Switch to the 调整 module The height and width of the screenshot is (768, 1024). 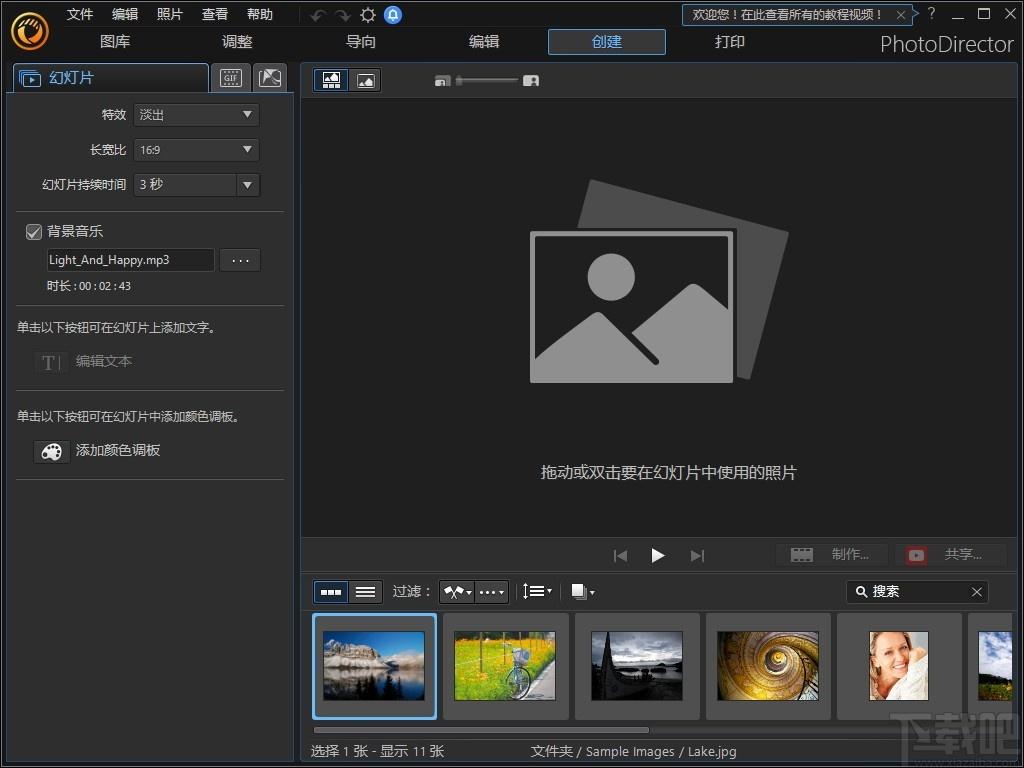(237, 42)
